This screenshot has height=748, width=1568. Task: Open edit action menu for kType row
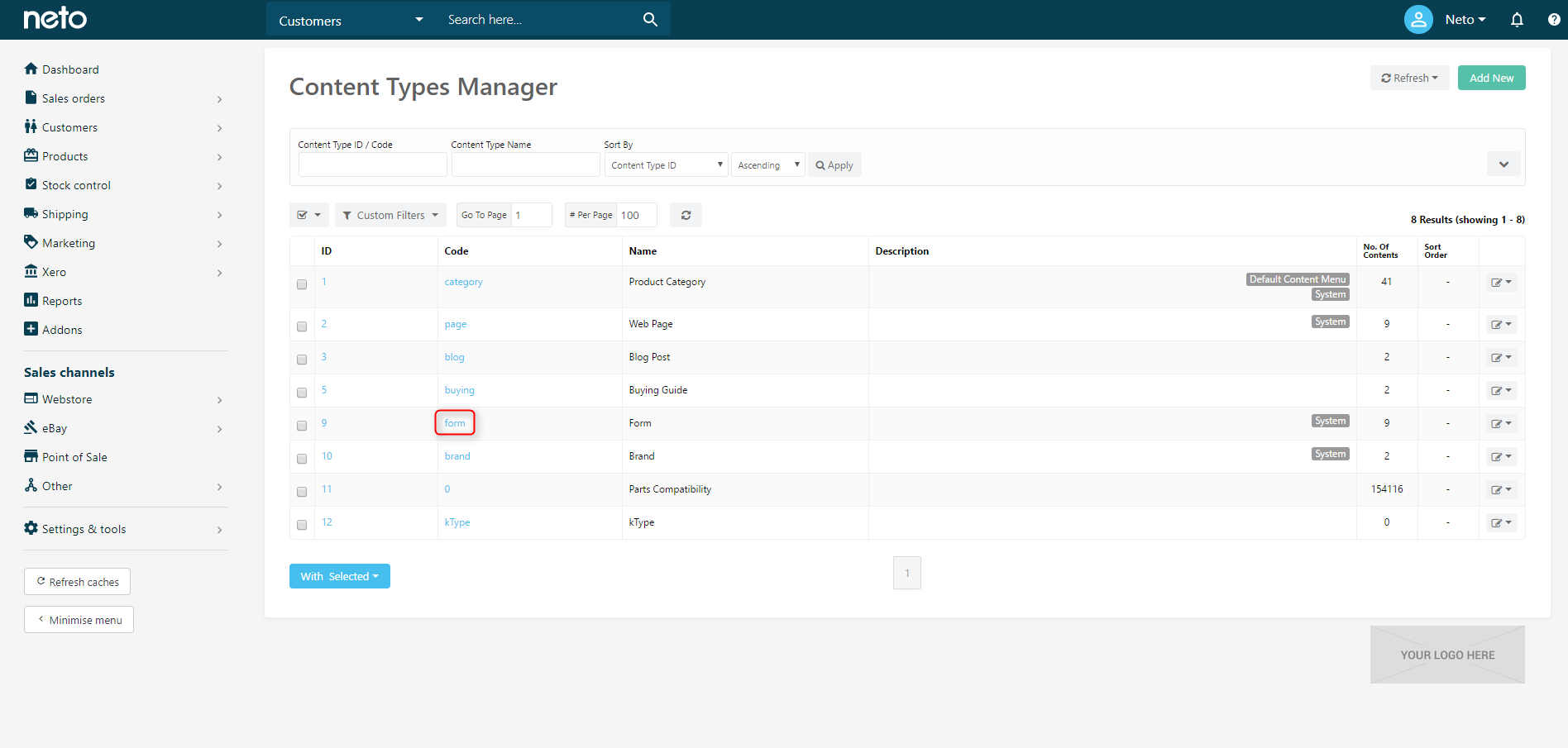pos(1501,522)
